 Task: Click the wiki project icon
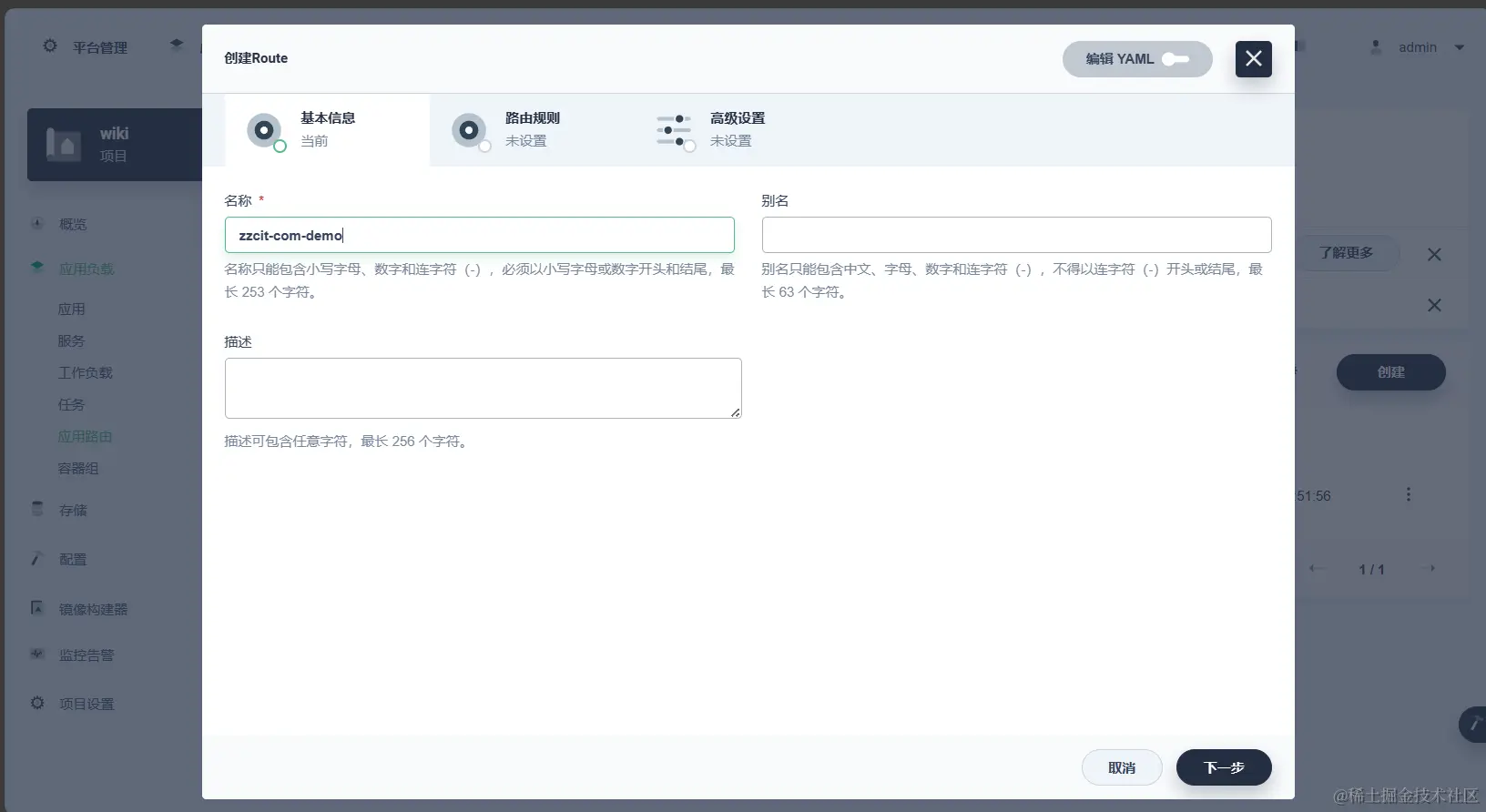click(64, 144)
